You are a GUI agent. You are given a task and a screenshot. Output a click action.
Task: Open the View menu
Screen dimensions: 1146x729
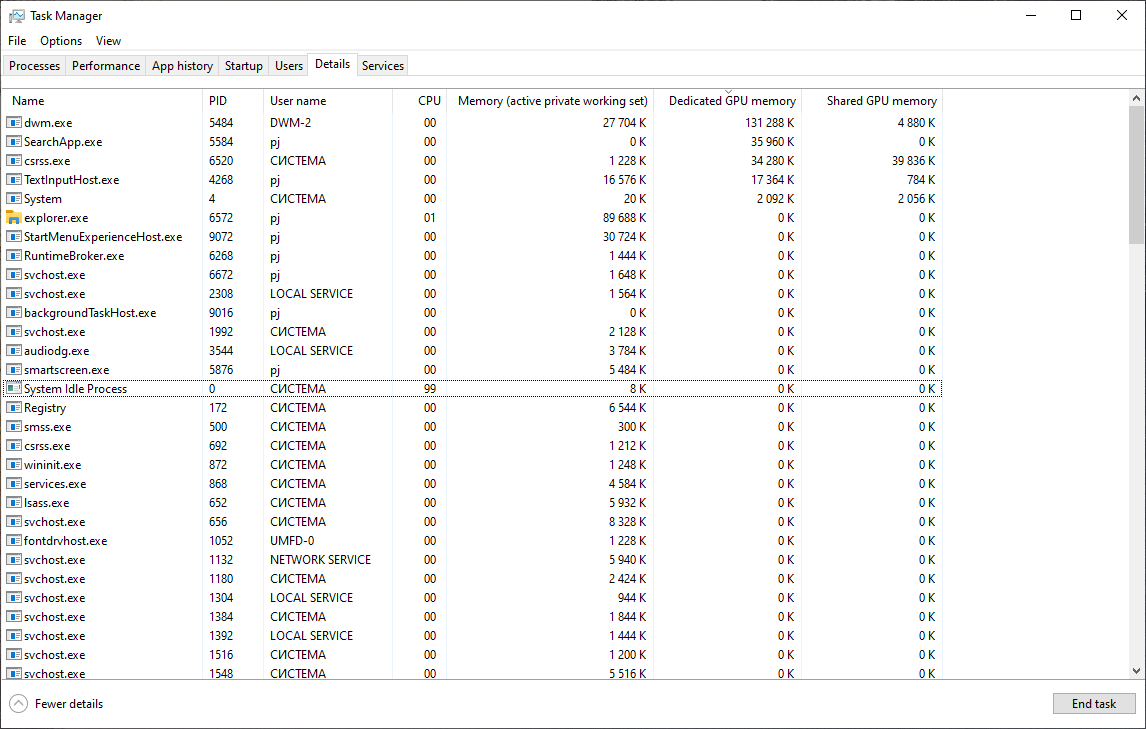108,41
